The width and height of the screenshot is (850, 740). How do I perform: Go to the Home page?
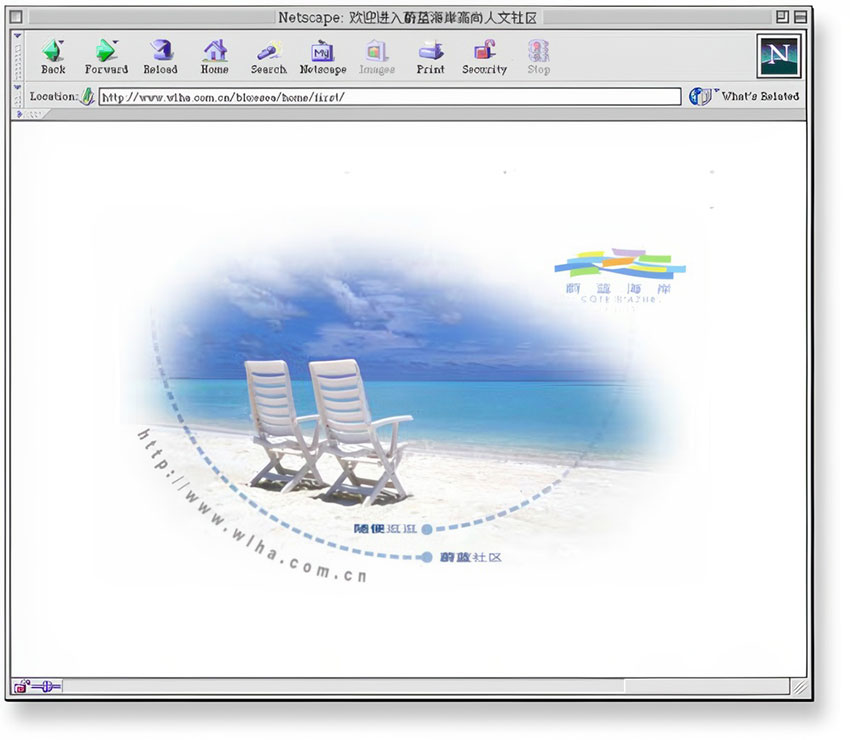pyautogui.click(x=214, y=56)
